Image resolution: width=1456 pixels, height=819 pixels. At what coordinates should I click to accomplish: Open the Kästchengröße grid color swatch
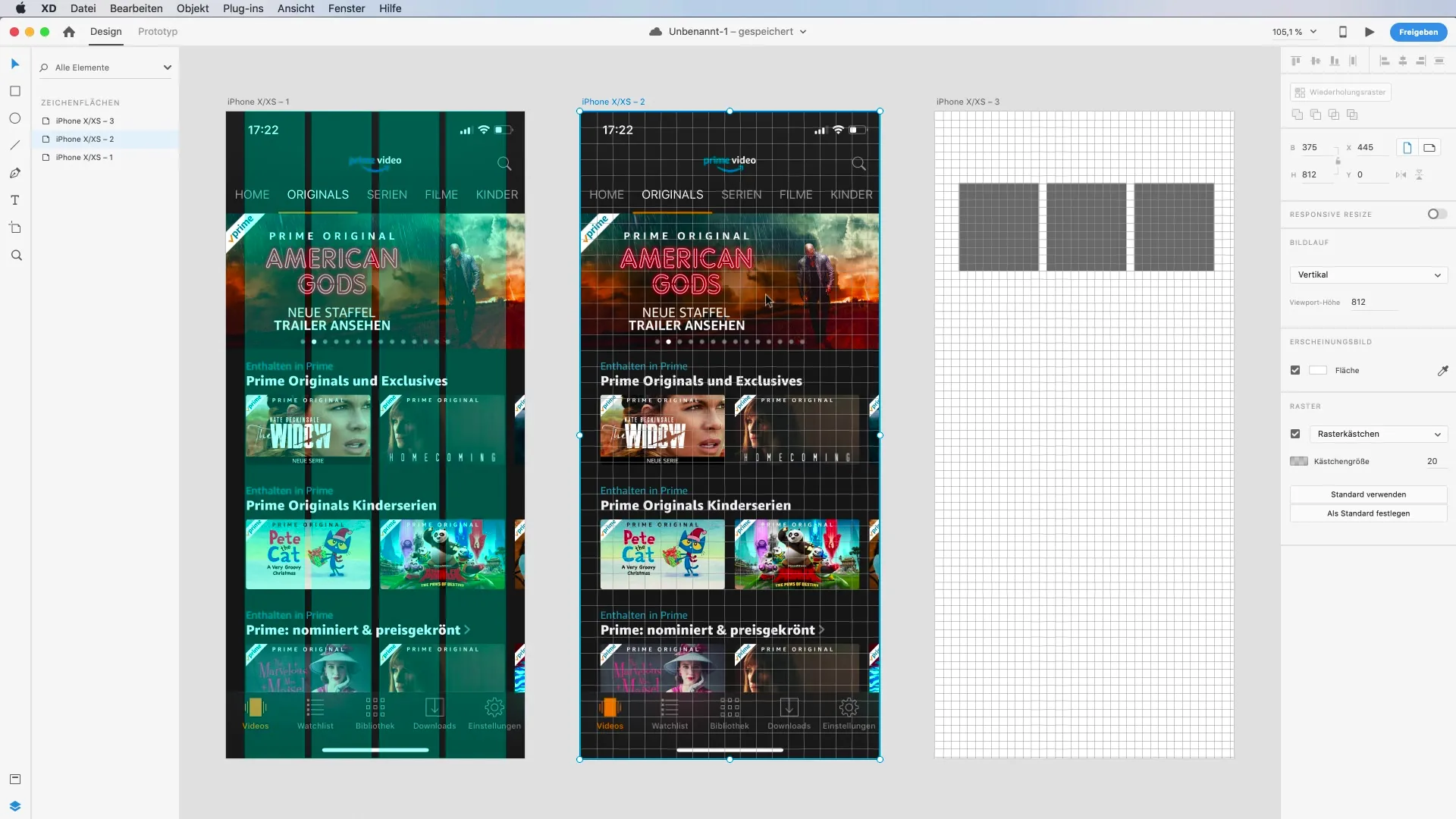click(1299, 462)
